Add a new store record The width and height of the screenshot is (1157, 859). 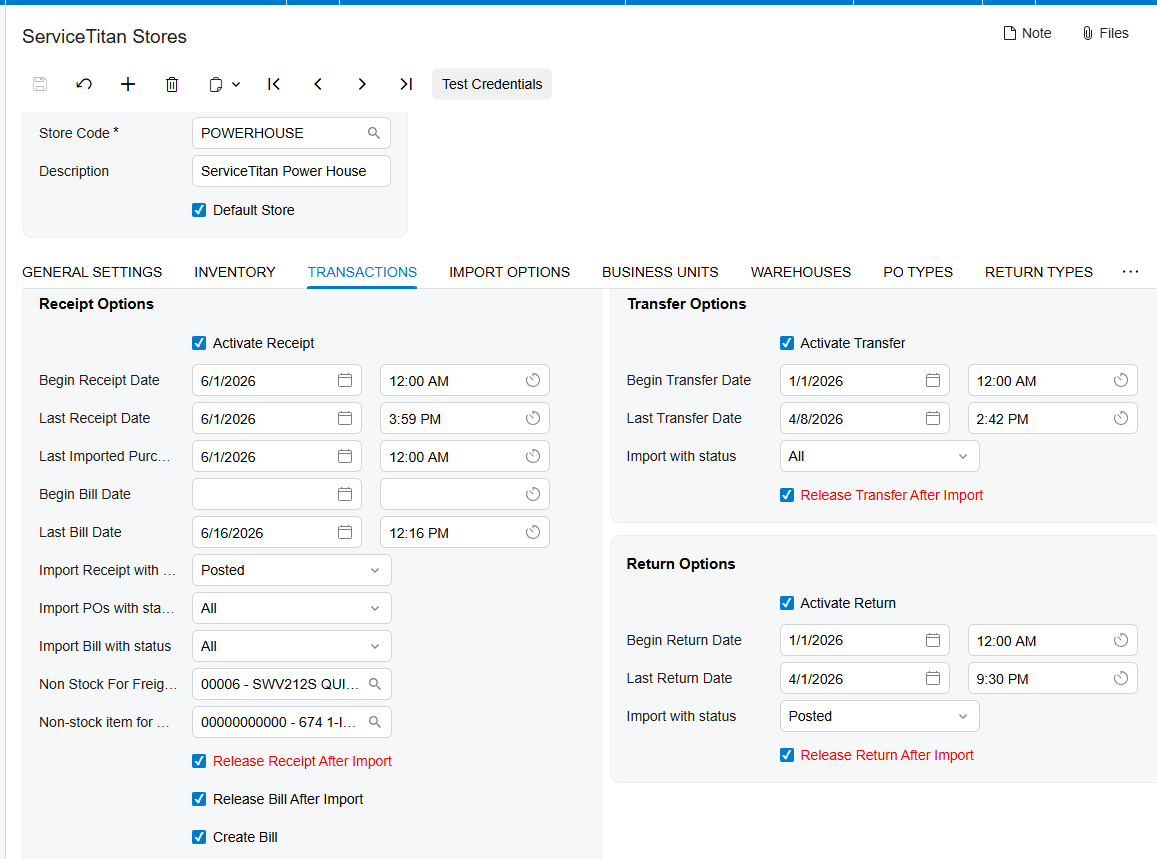(128, 84)
